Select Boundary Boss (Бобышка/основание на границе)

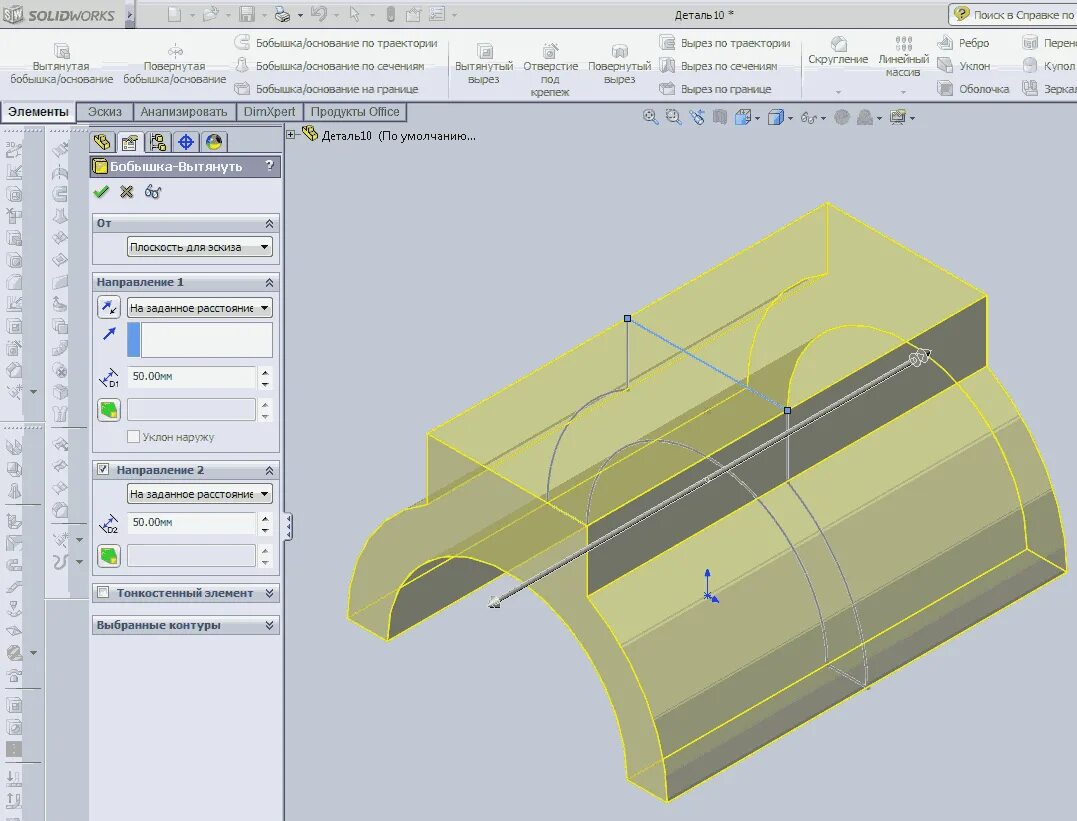(326, 89)
